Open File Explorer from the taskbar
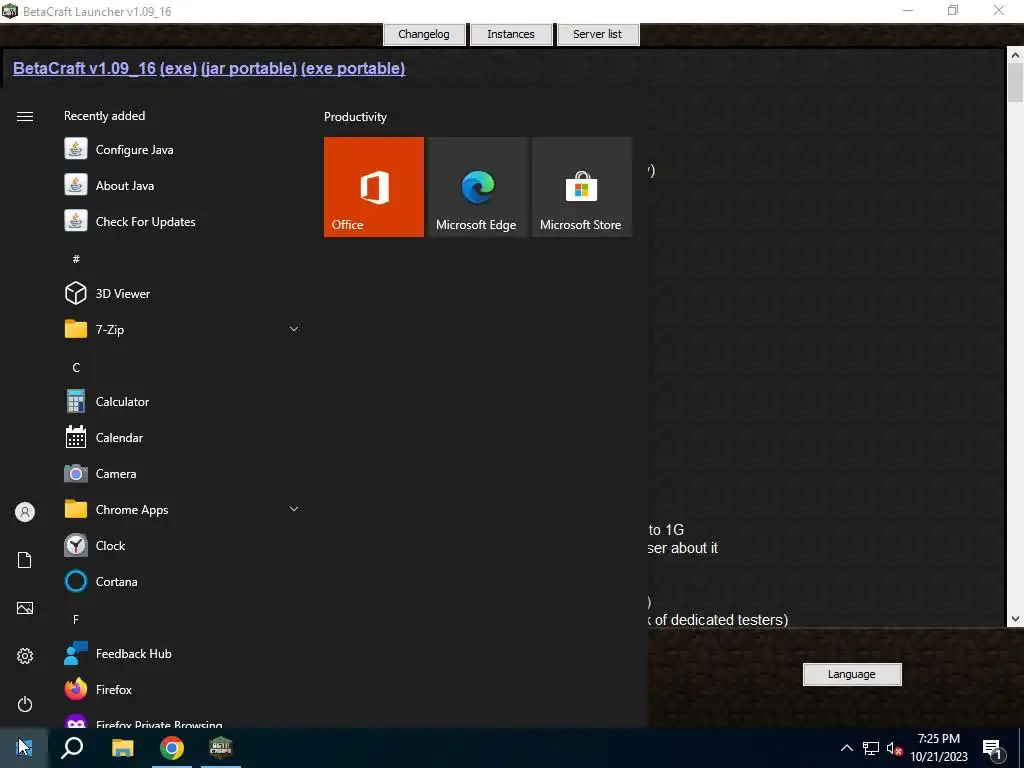Image resolution: width=1024 pixels, height=768 pixels. pos(122,748)
